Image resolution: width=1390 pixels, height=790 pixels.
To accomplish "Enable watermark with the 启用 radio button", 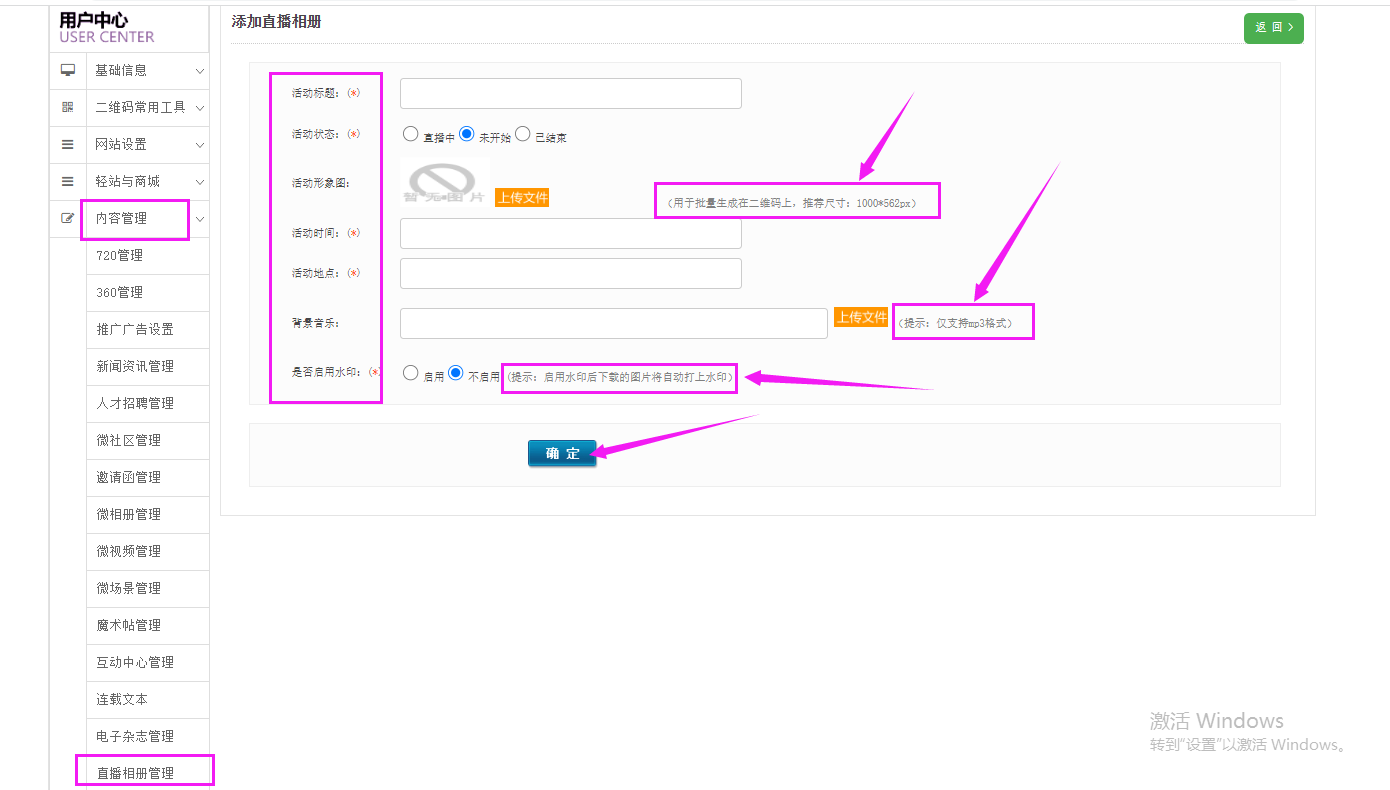I will tap(411, 373).
